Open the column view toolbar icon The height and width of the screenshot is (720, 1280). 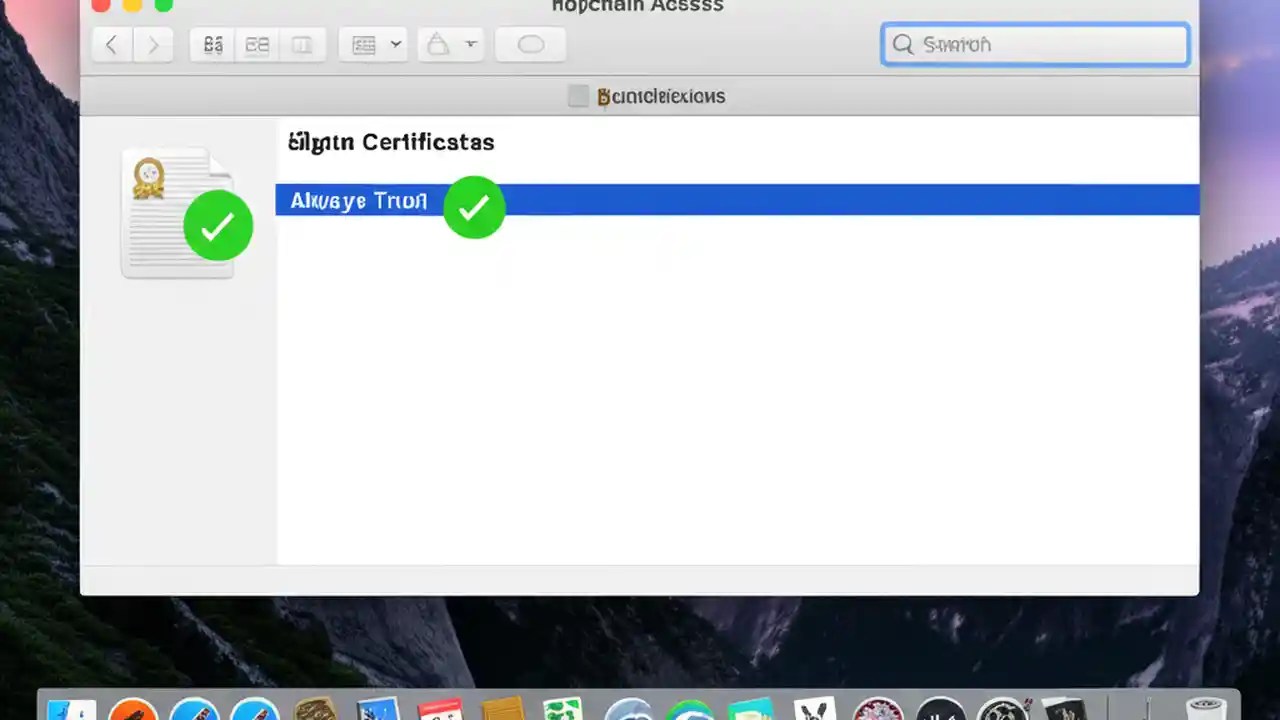tap(303, 44)
